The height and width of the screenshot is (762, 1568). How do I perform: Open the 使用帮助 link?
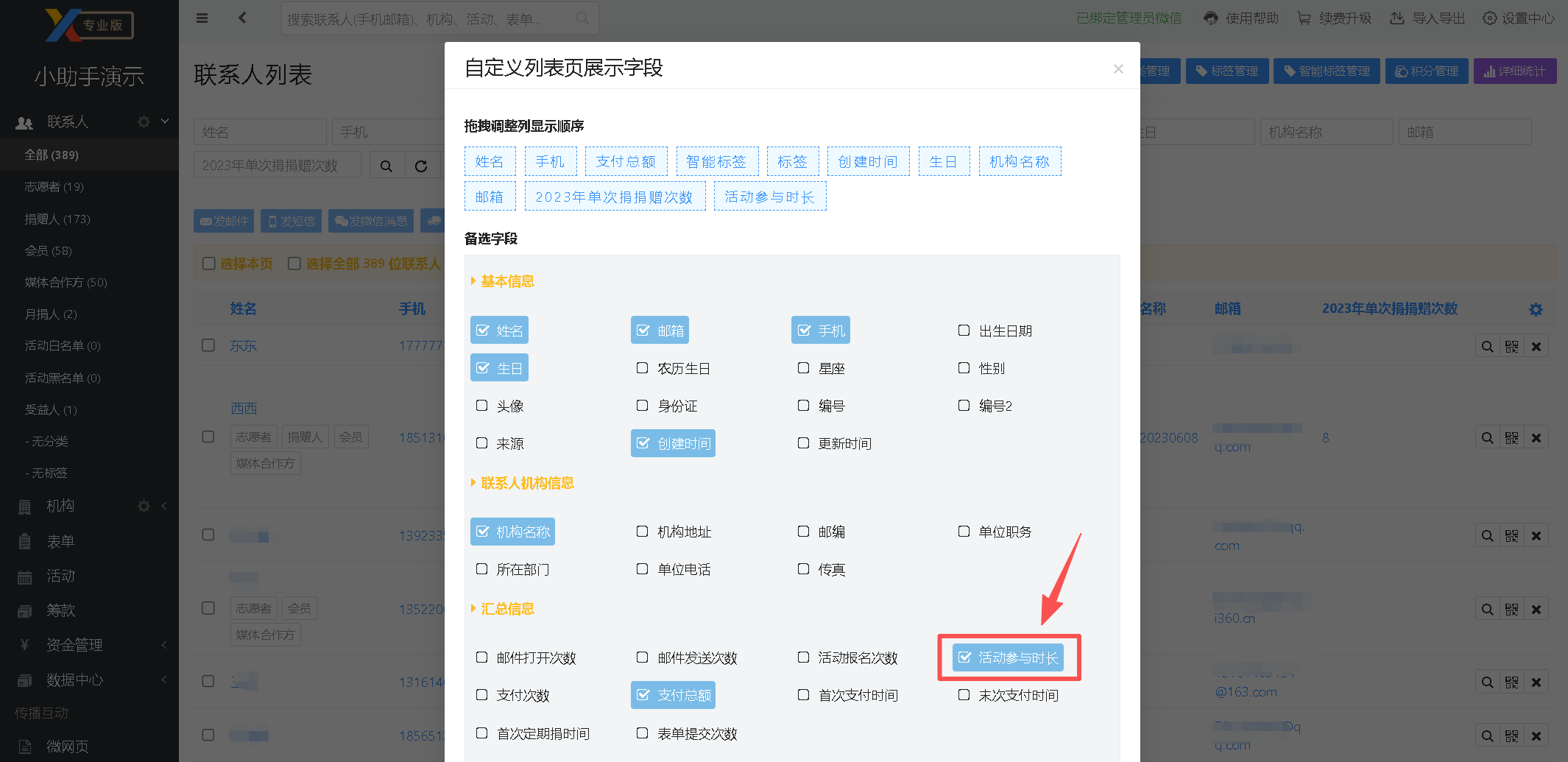[1241, 18]
